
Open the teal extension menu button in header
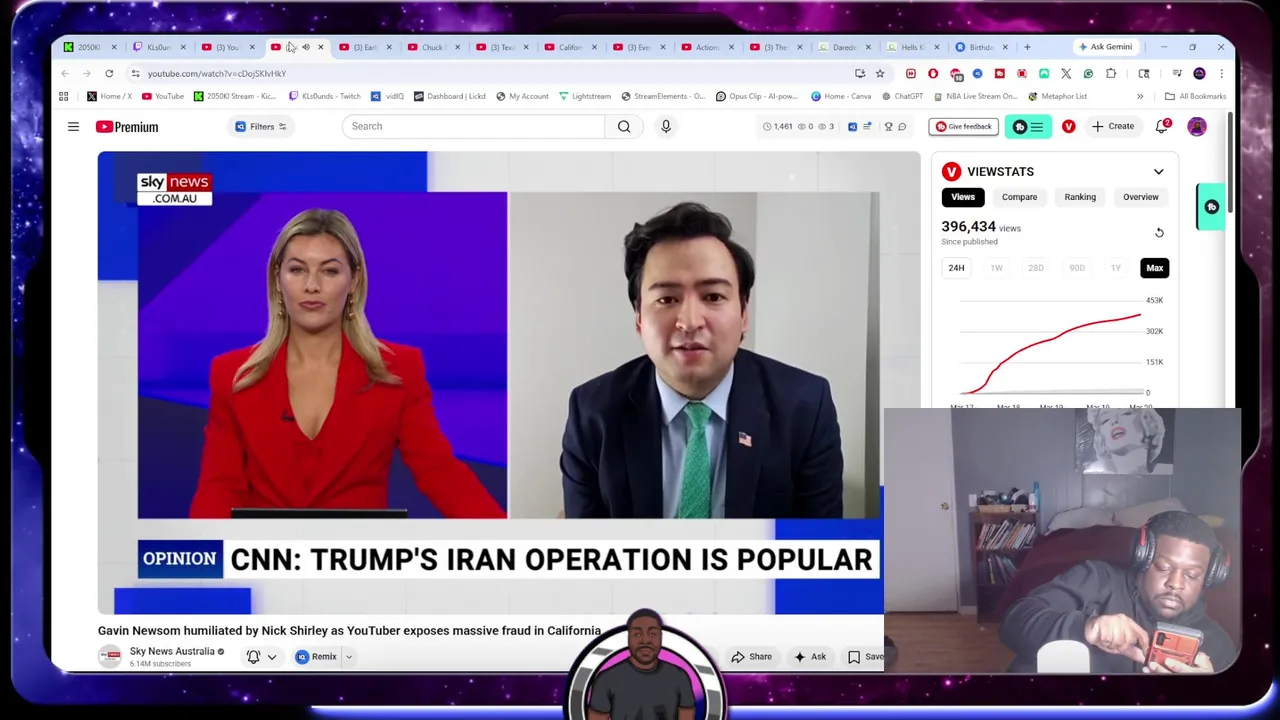(1027, 126)
